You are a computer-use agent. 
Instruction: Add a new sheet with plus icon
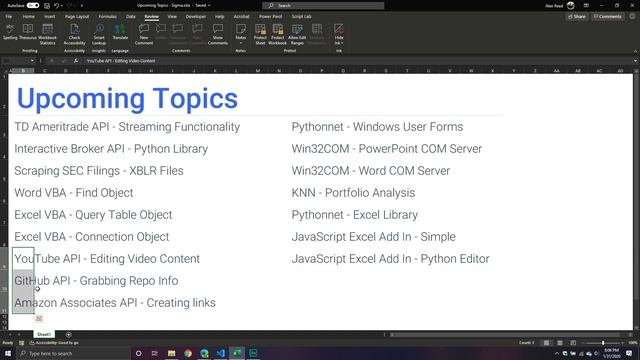click(x=68, y=334)
